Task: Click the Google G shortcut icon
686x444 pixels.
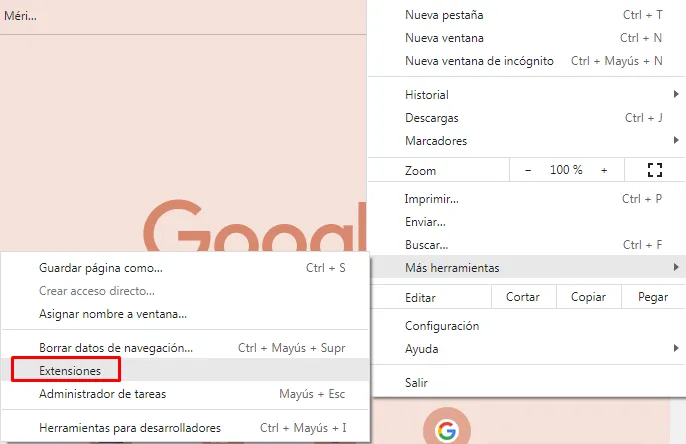Action: (x=446, y=430)
